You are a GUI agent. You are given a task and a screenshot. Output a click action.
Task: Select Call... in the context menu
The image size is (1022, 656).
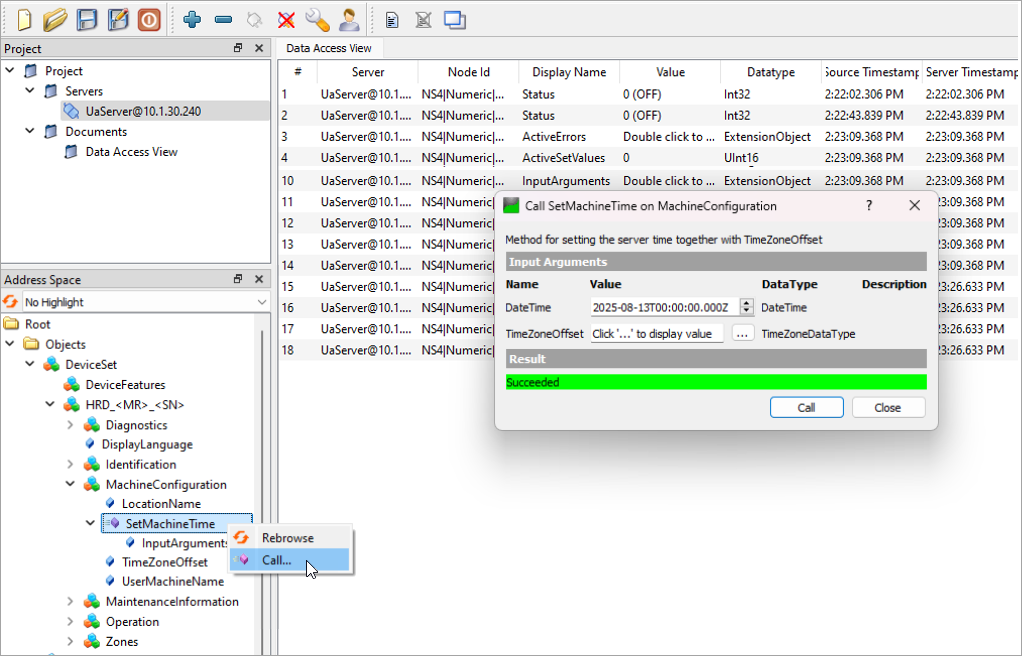[277, 560]
